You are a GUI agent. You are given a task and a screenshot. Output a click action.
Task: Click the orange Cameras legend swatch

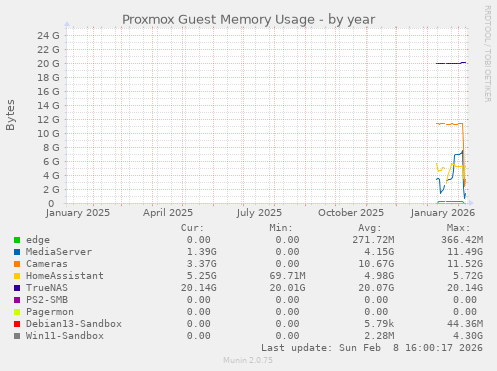pyautogui.click(x=17, y=264)
